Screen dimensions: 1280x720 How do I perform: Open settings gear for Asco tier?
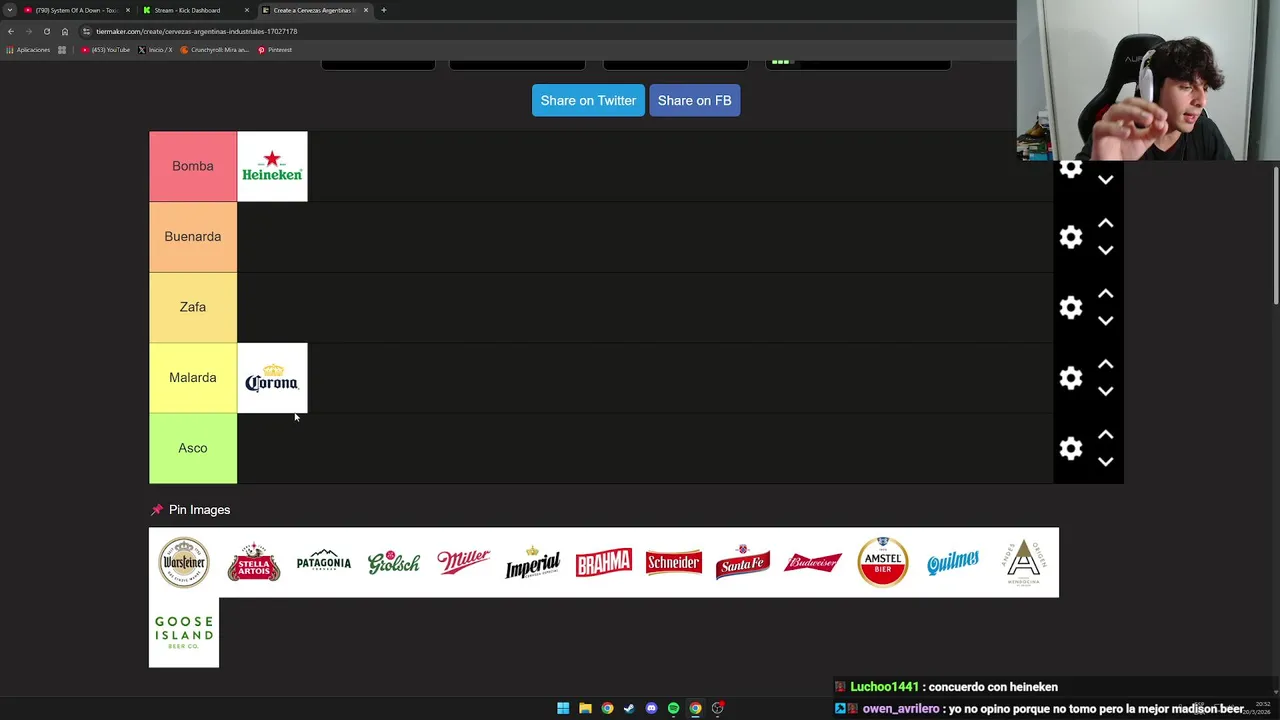1071,448
